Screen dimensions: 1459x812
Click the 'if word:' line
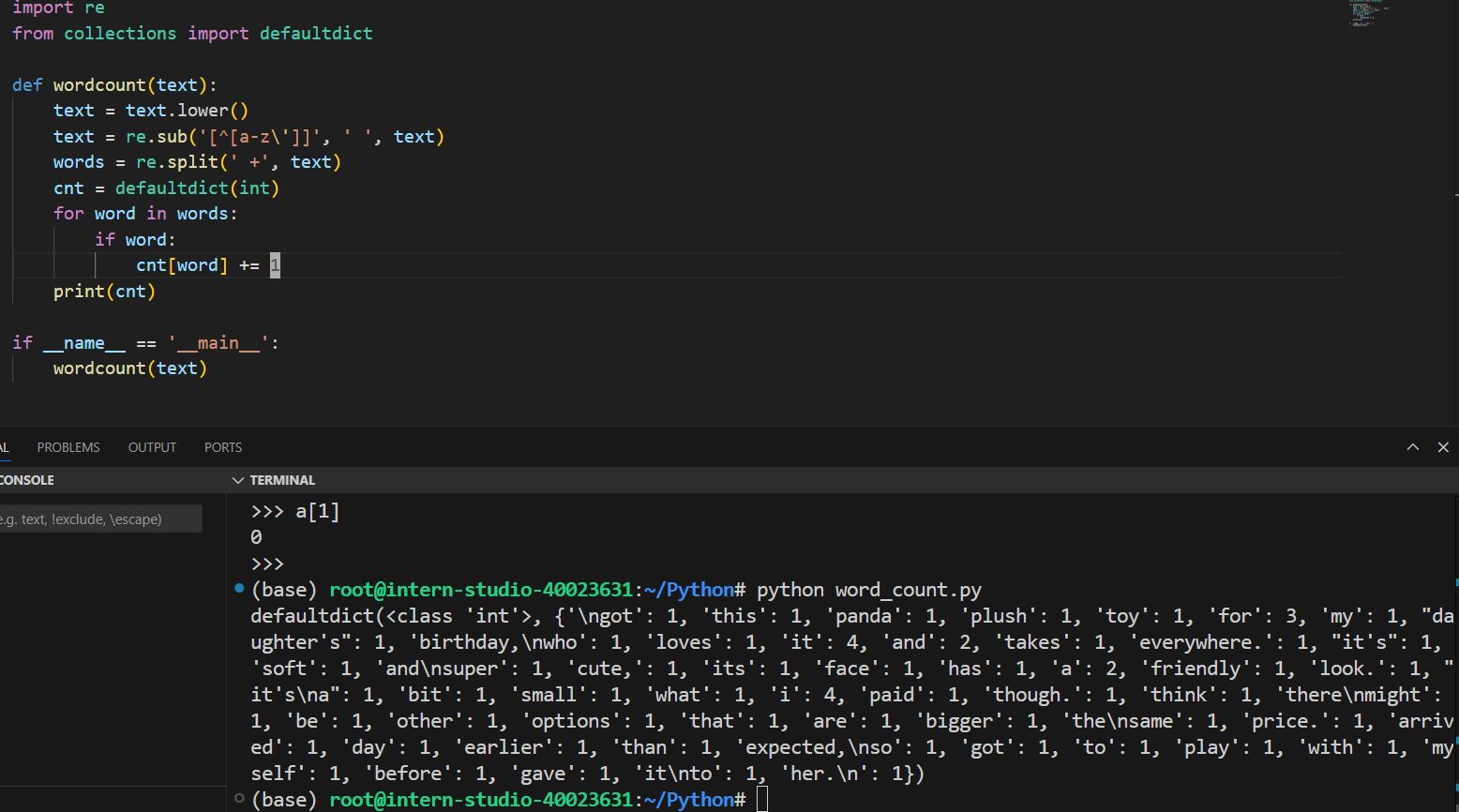(135, 240)
